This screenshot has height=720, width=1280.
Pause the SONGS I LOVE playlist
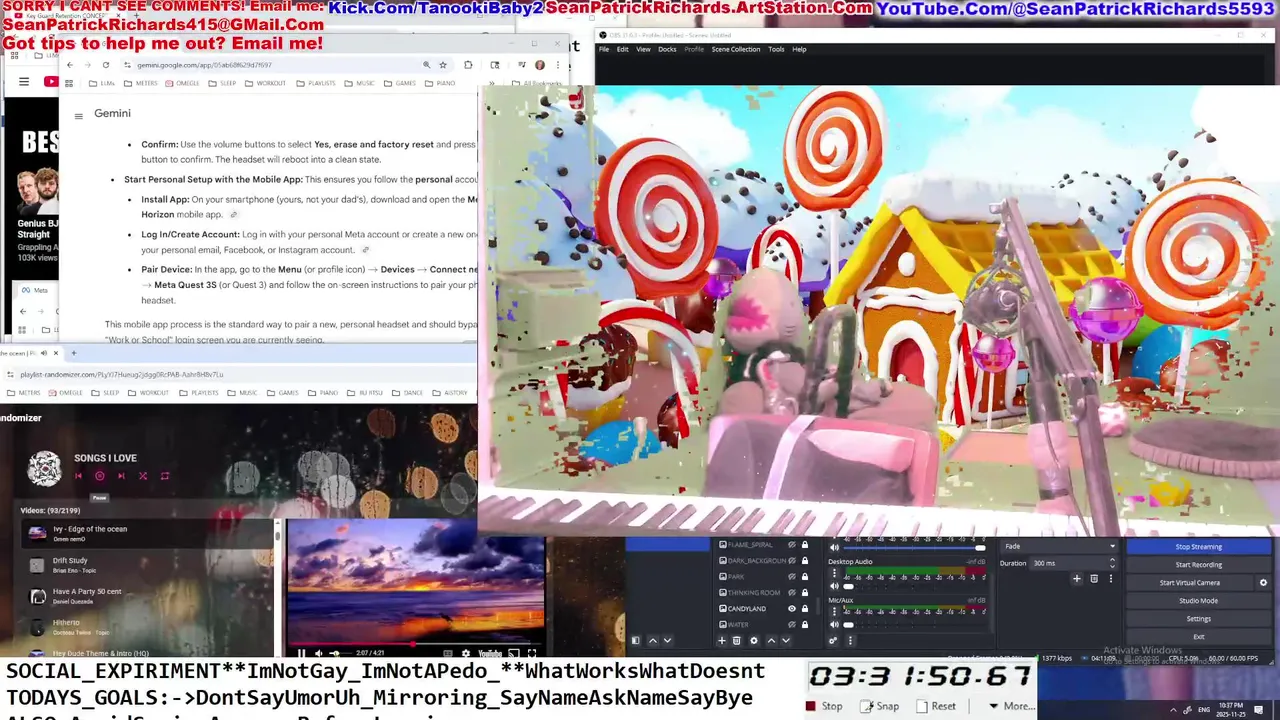[99, 476]
